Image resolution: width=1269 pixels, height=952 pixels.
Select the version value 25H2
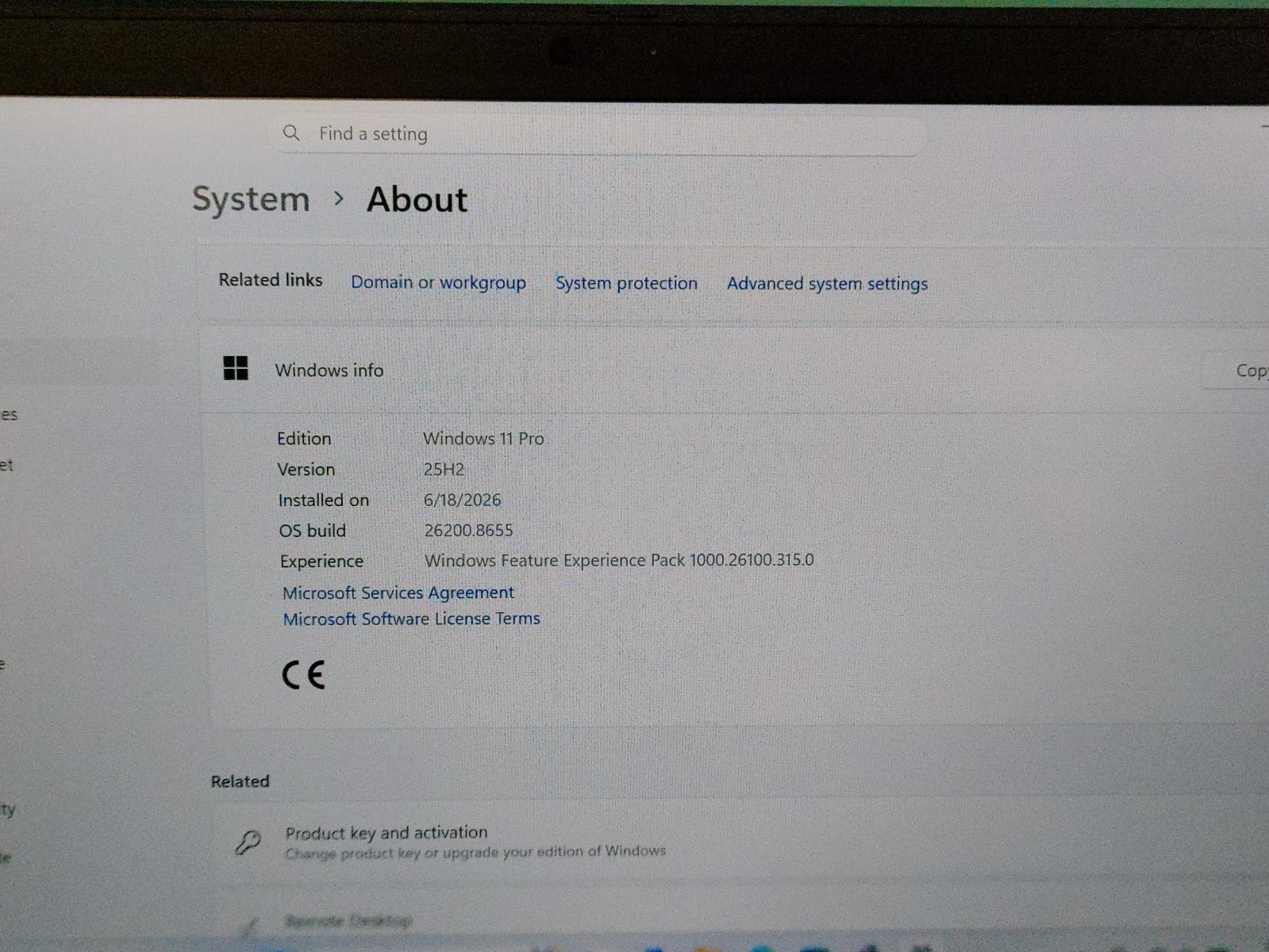click(444, 469)
